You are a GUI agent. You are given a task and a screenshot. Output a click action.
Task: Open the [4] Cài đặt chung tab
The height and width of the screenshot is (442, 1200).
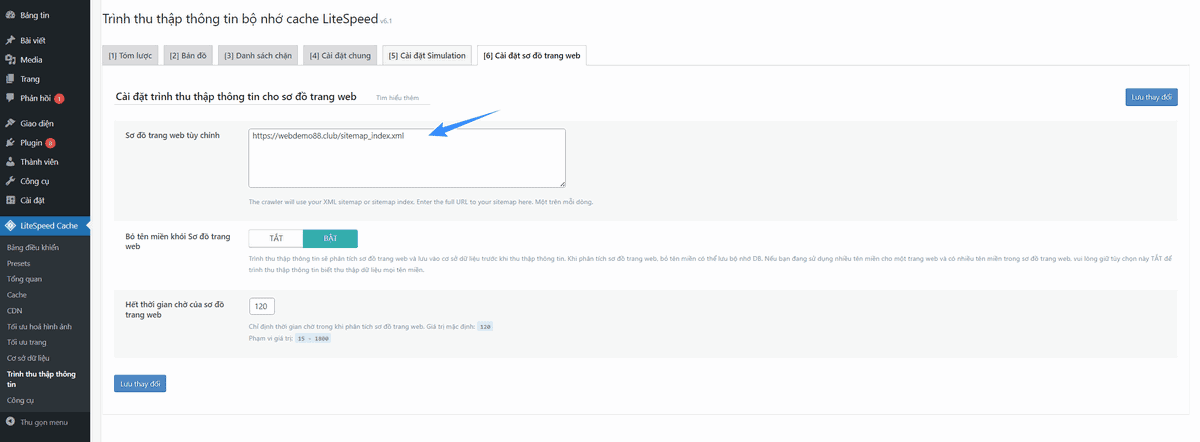click(340, 56)
